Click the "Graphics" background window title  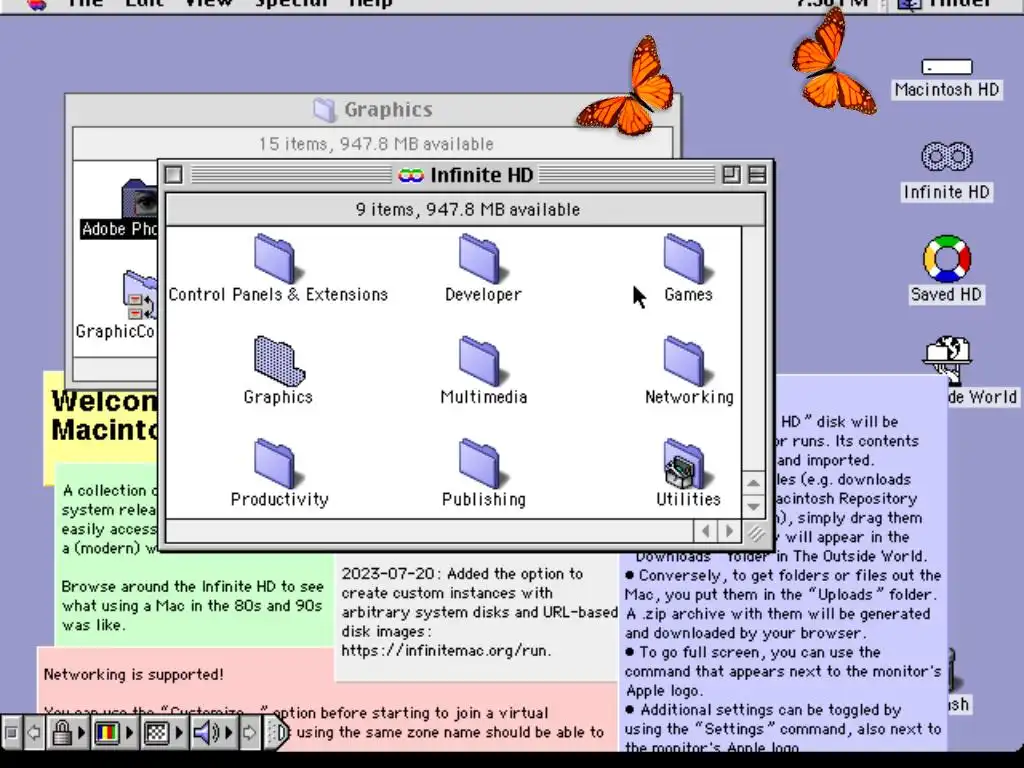[389, 110]
